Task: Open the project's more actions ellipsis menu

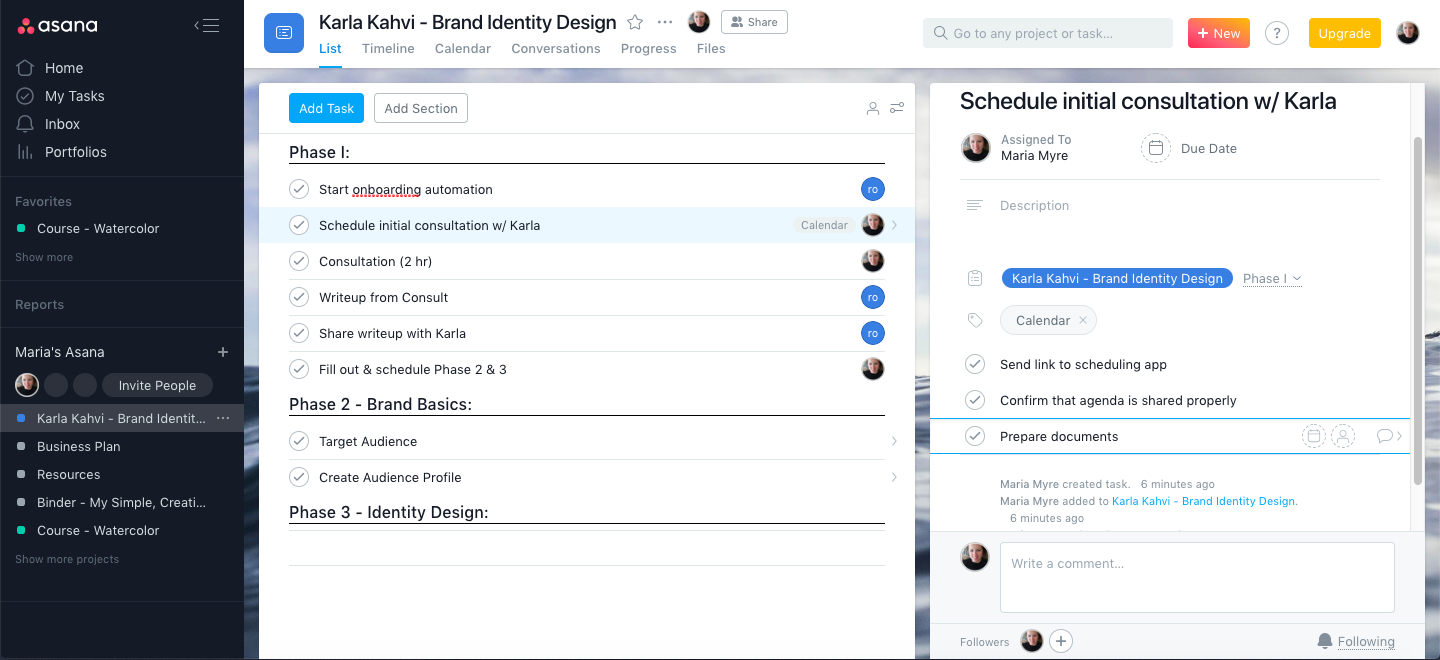Action: (665, 22)
